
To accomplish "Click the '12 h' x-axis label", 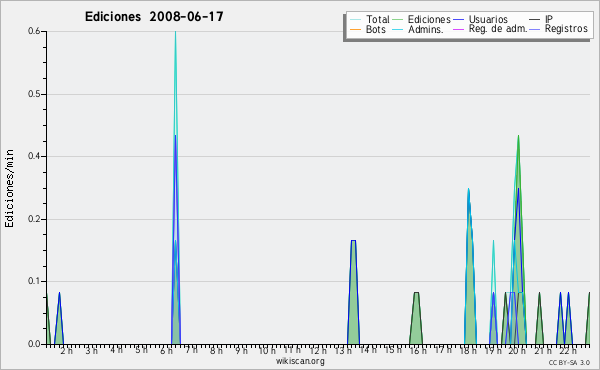I will tap(318, 351).
